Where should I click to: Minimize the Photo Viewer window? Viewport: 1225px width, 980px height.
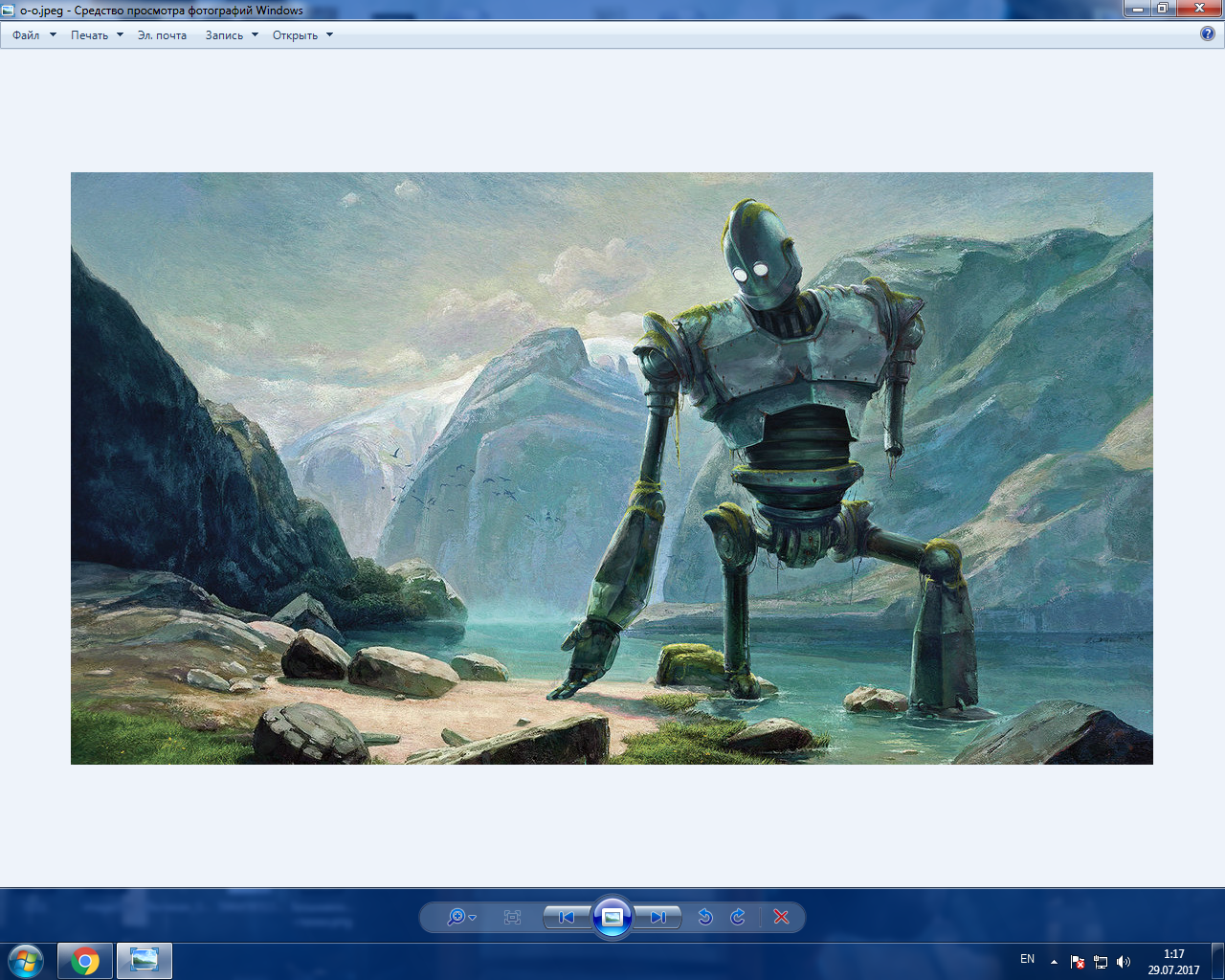pyautogui.click(x=1137, y=8)
